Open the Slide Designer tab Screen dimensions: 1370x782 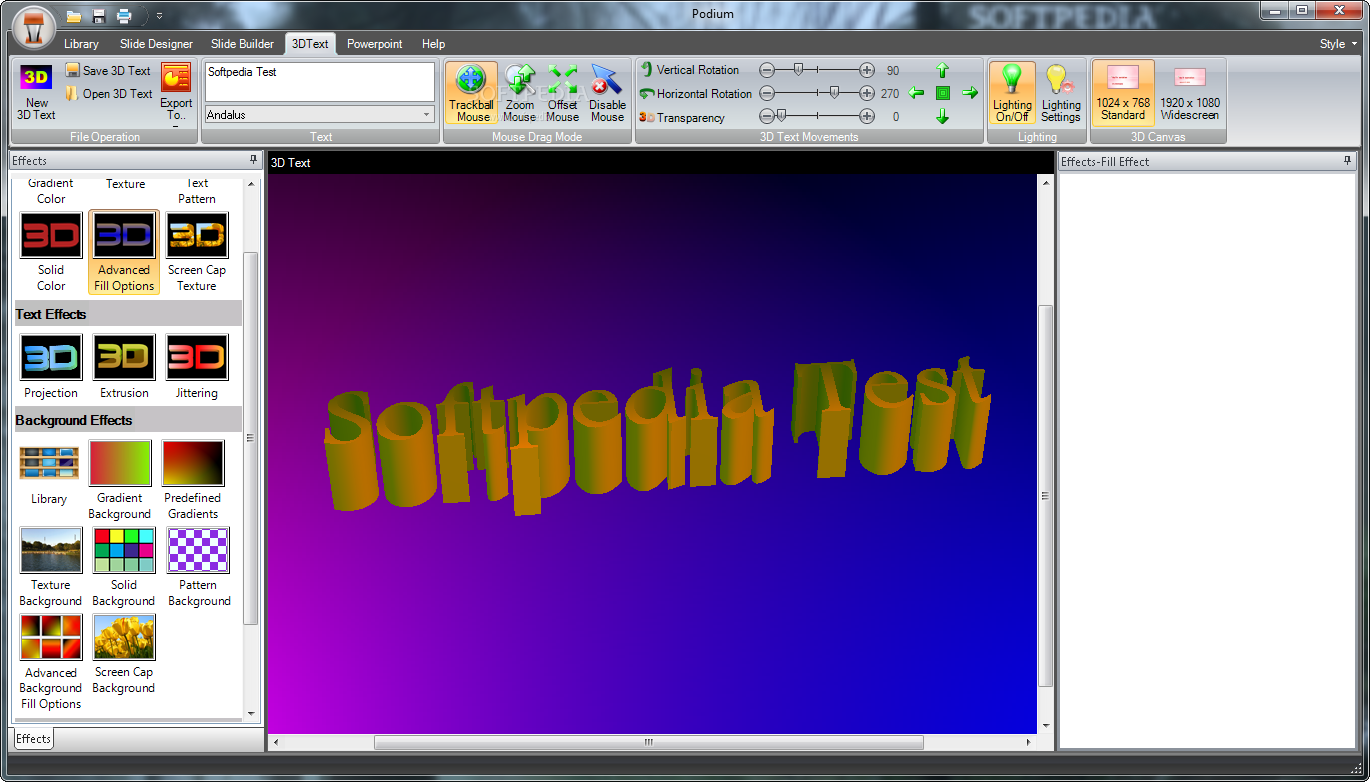[157, 44]
